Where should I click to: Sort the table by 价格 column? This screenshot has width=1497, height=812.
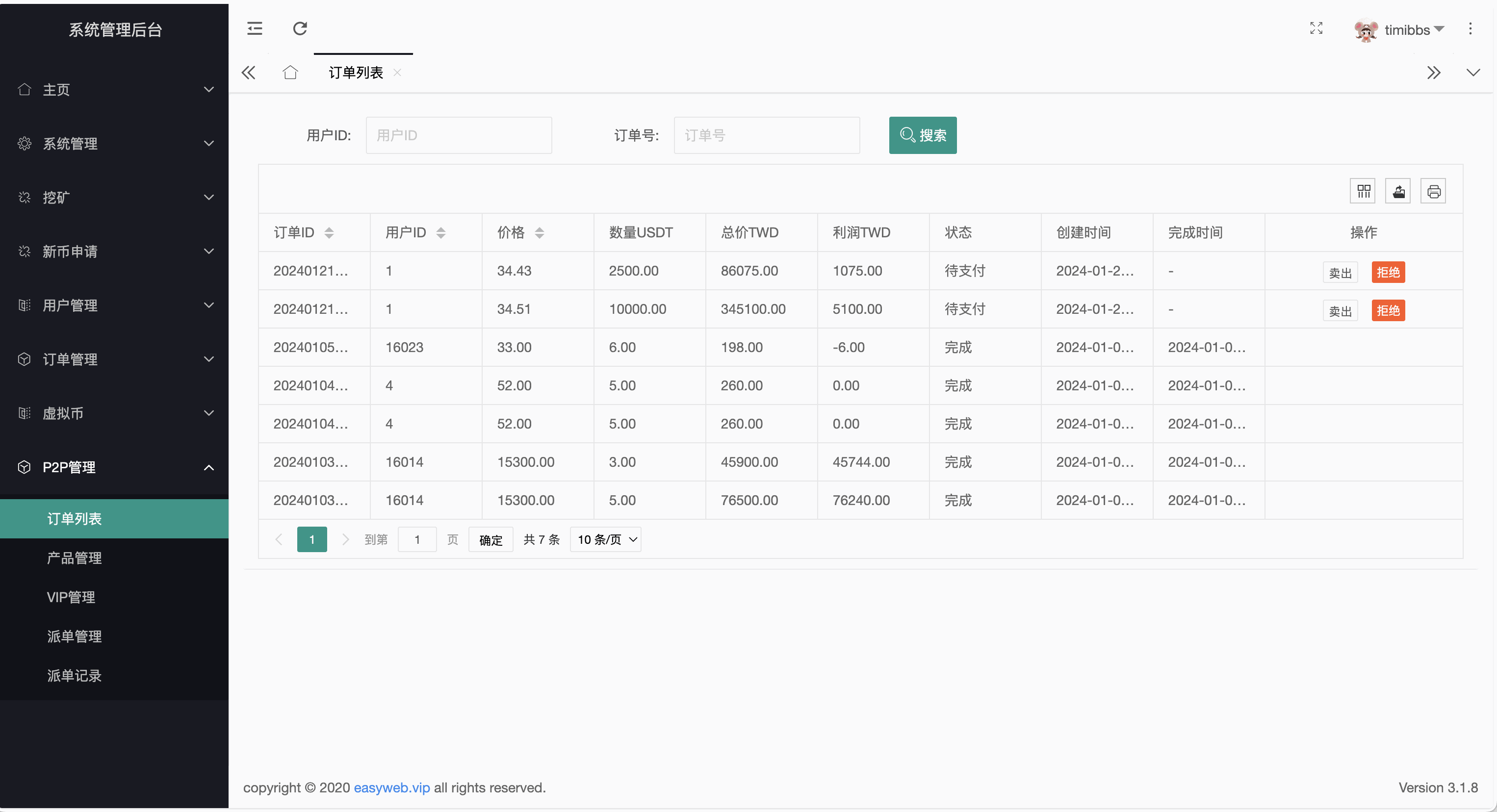[x=539, y=232]
